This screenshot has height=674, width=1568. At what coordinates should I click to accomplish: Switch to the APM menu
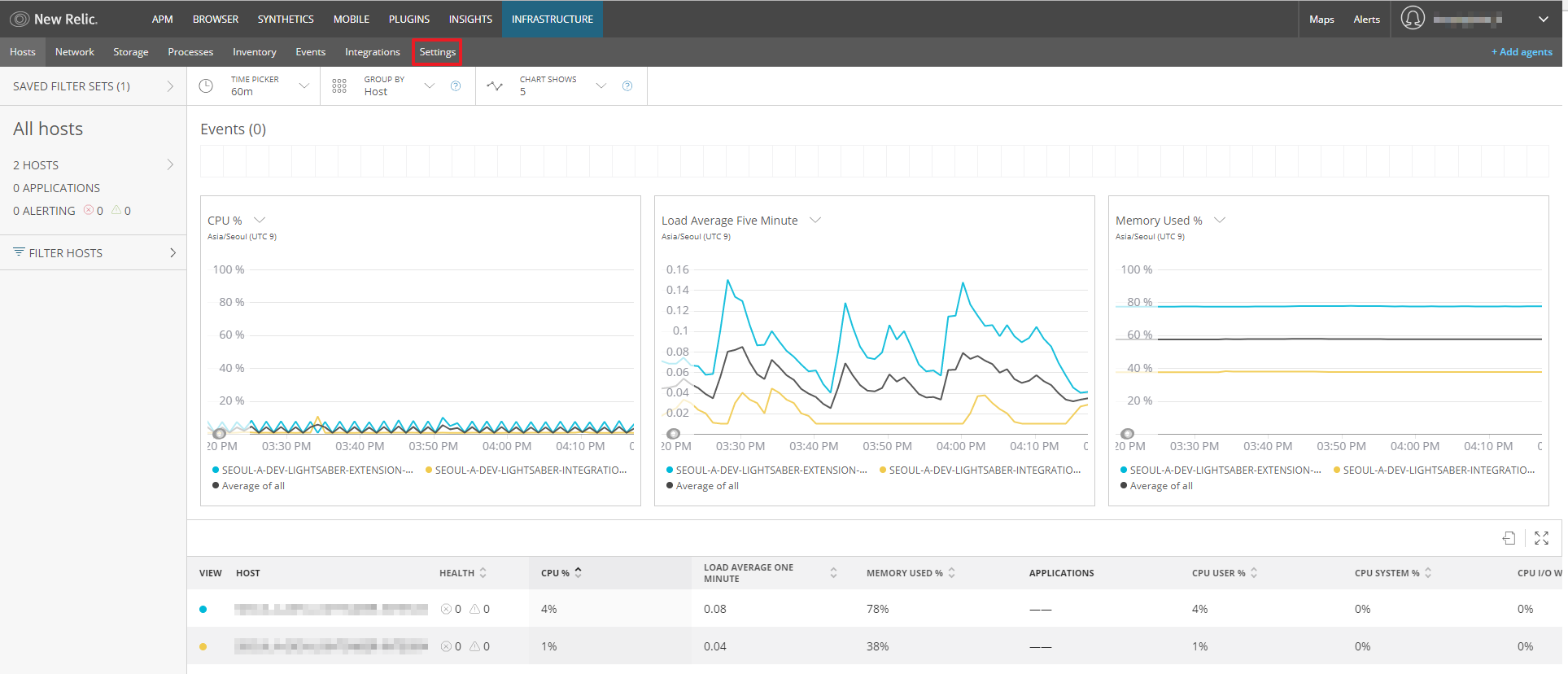[162, 19]
